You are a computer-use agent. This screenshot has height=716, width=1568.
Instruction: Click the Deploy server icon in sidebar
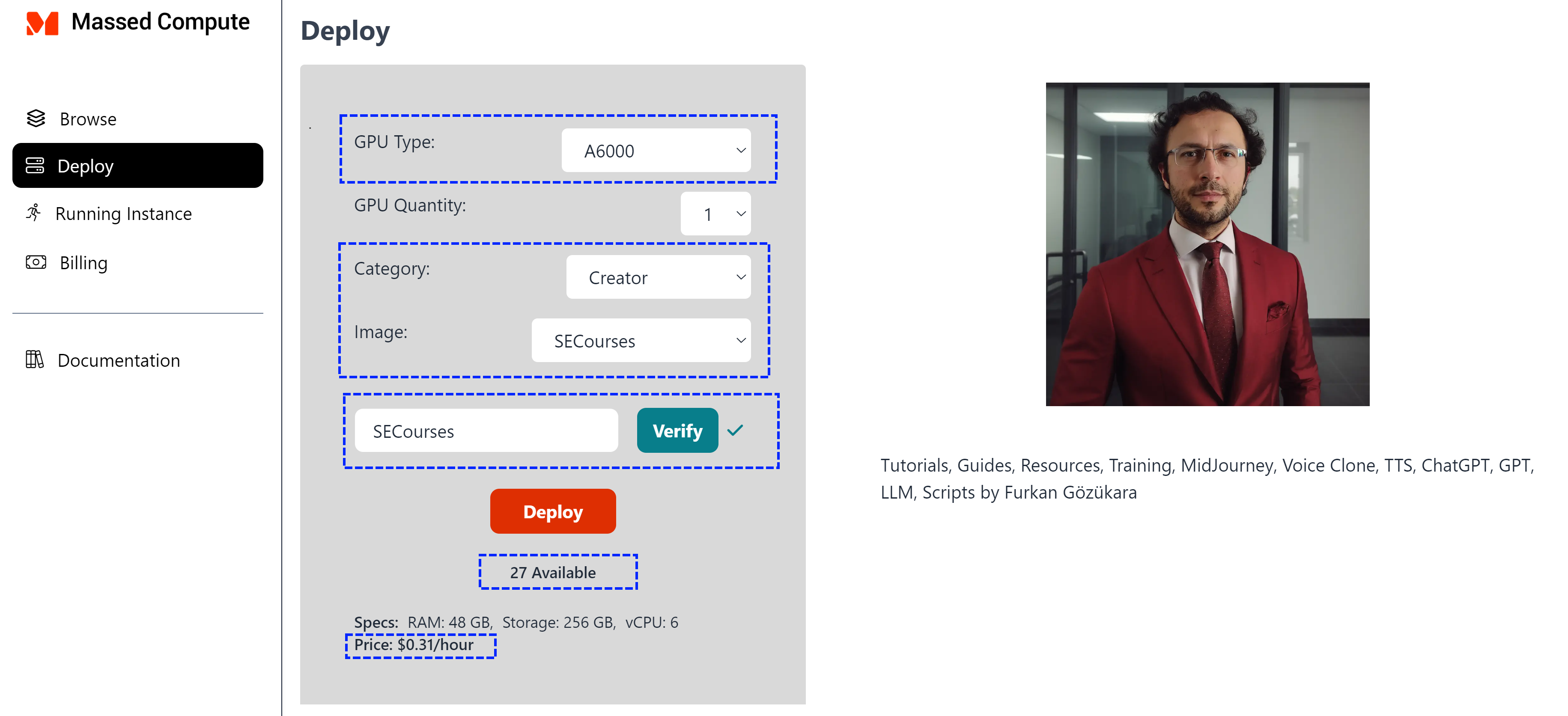[35, 166]
